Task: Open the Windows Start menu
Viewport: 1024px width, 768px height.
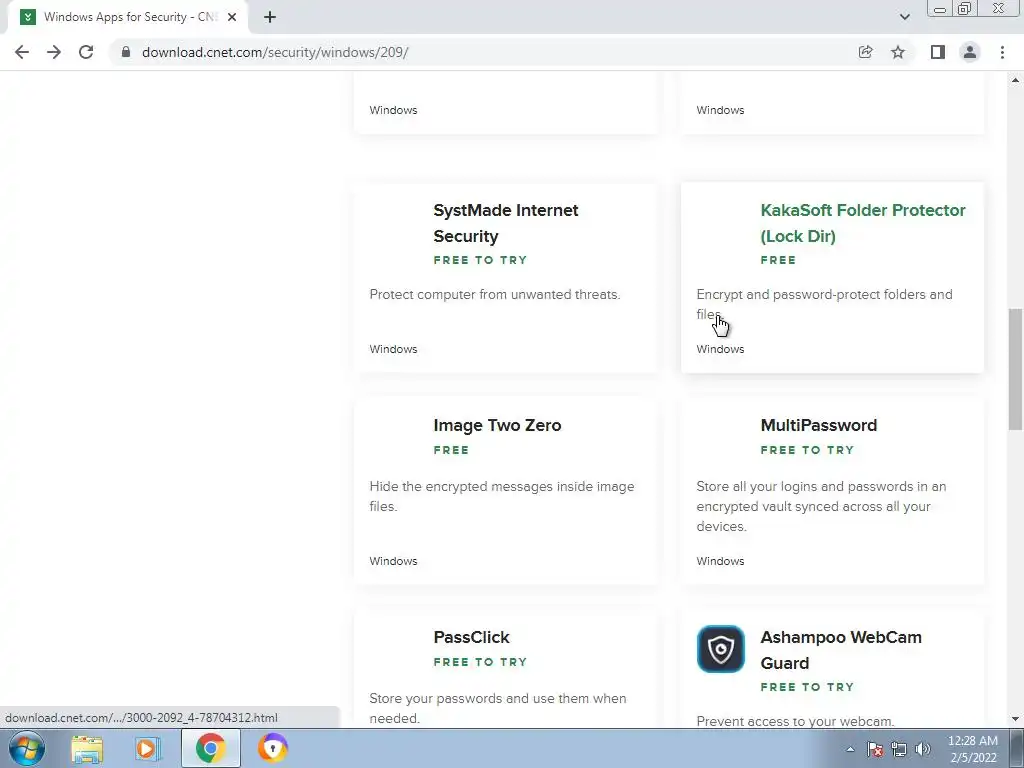Action: click(x=27, y=748)
